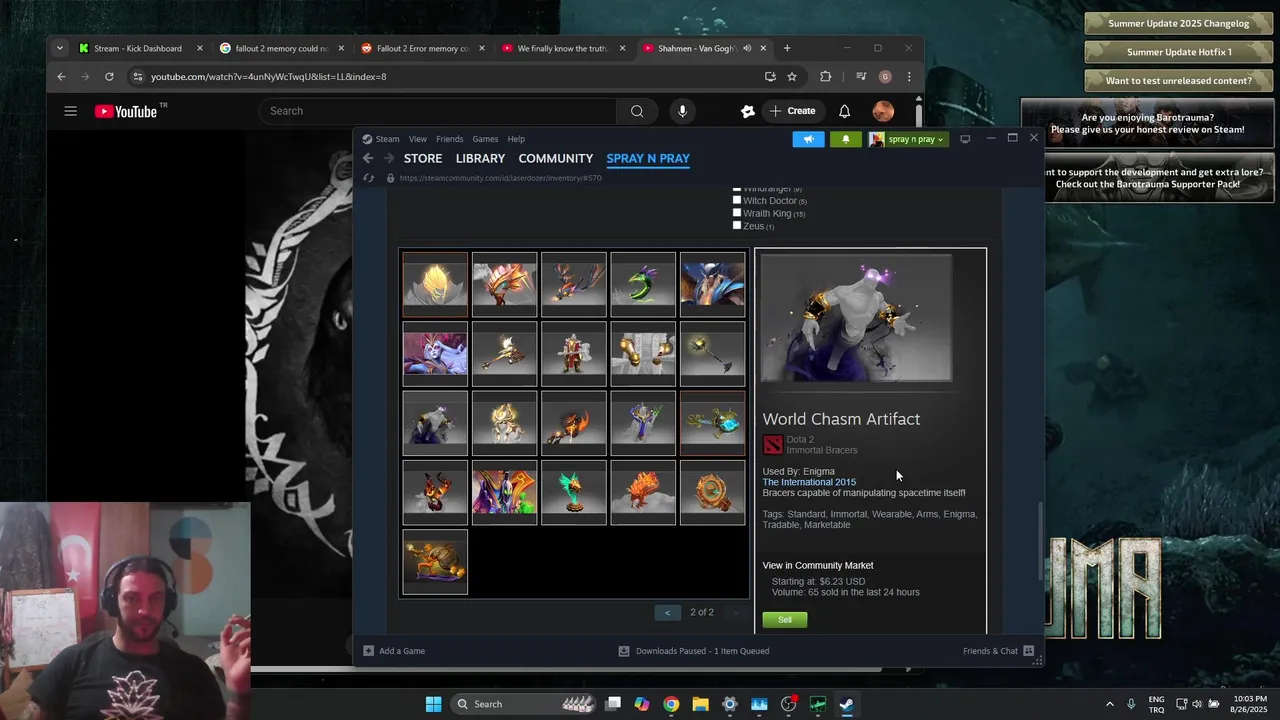Open Steam from Windows taskbar
The image size is (1280, 720).
846,704
